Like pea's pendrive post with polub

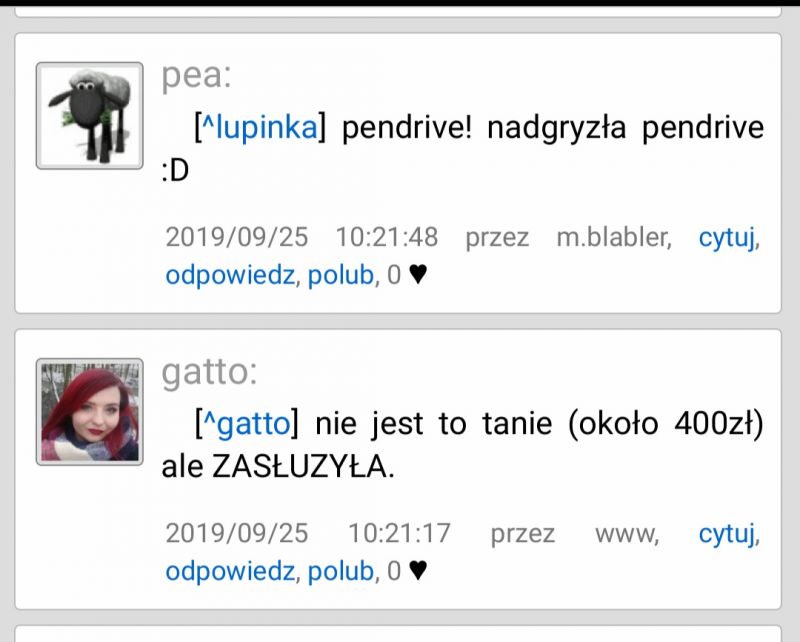coord(341,276)
